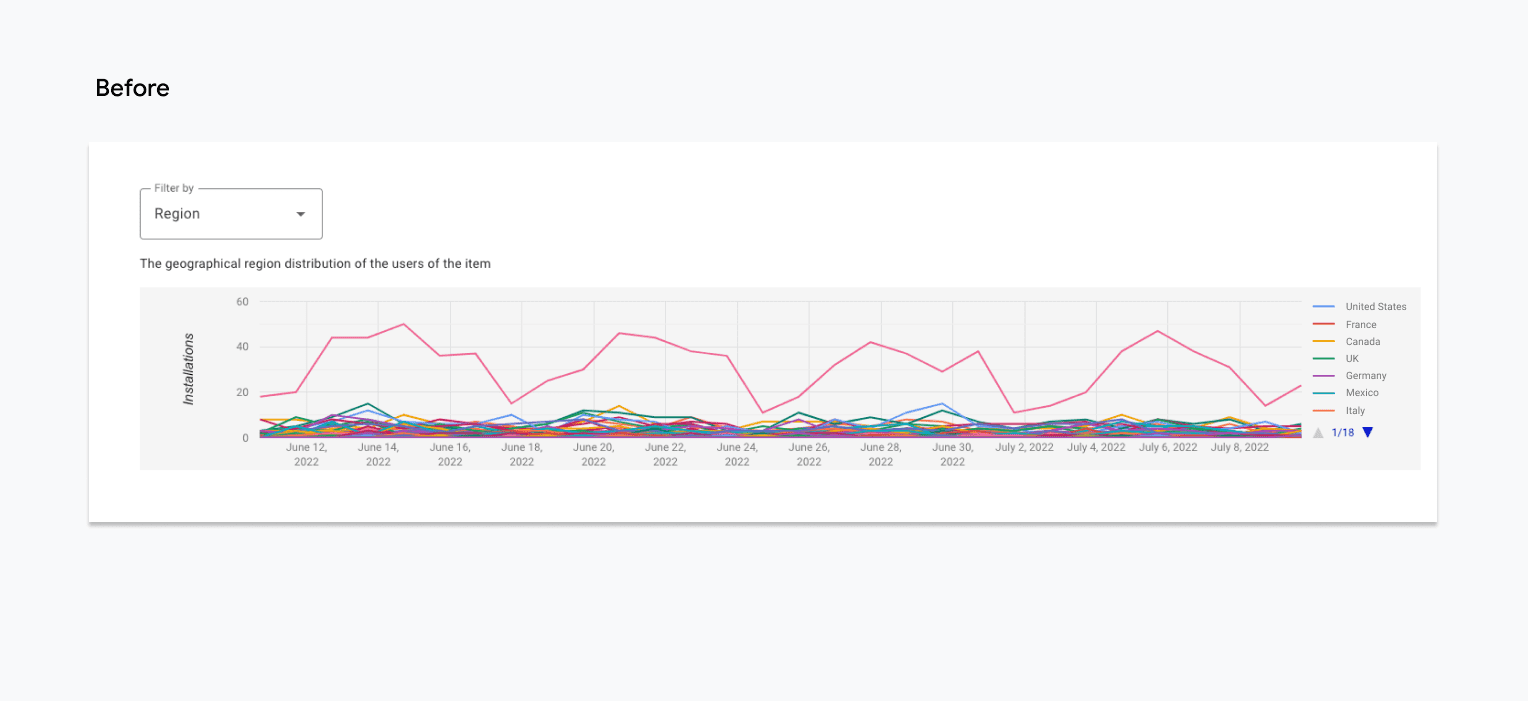
Task: Click the United States legend line marker
Action: [1322, 306]
